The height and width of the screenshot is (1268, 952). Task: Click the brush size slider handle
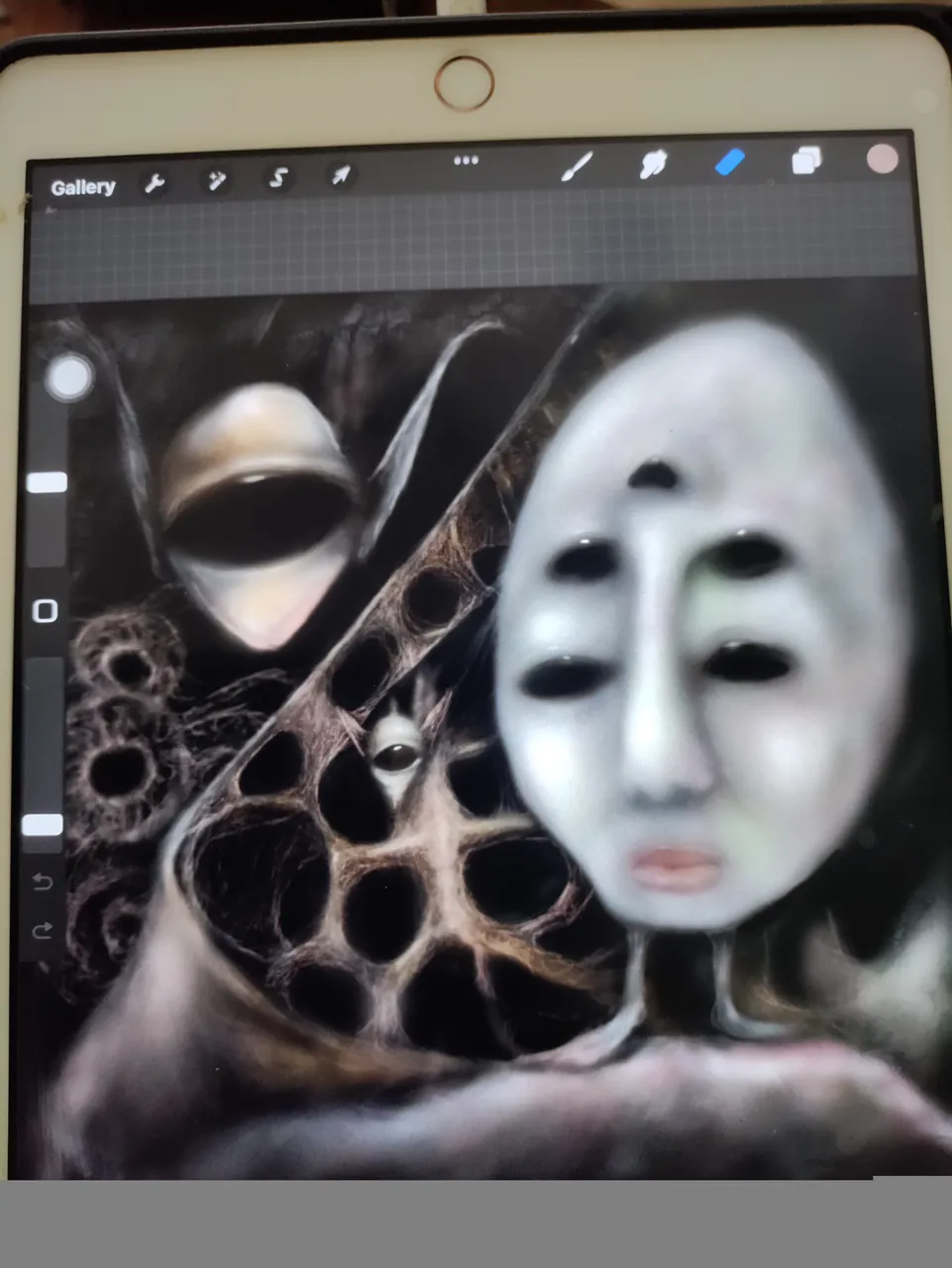coord(47,482)
